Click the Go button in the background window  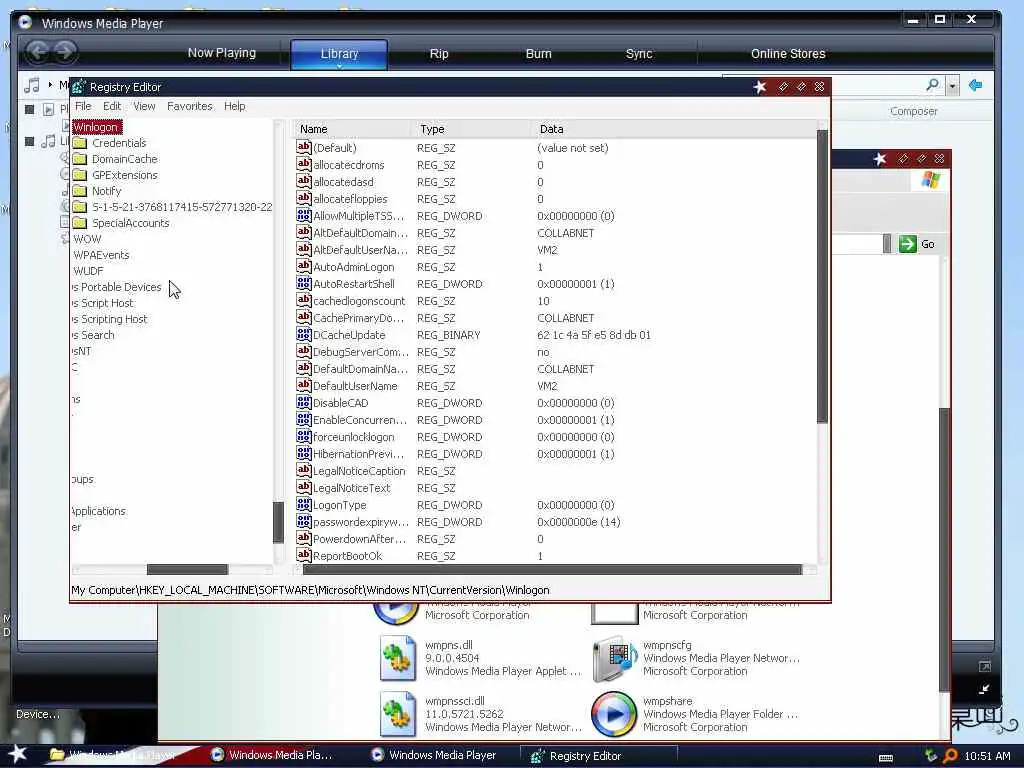[x=918, y=244]
